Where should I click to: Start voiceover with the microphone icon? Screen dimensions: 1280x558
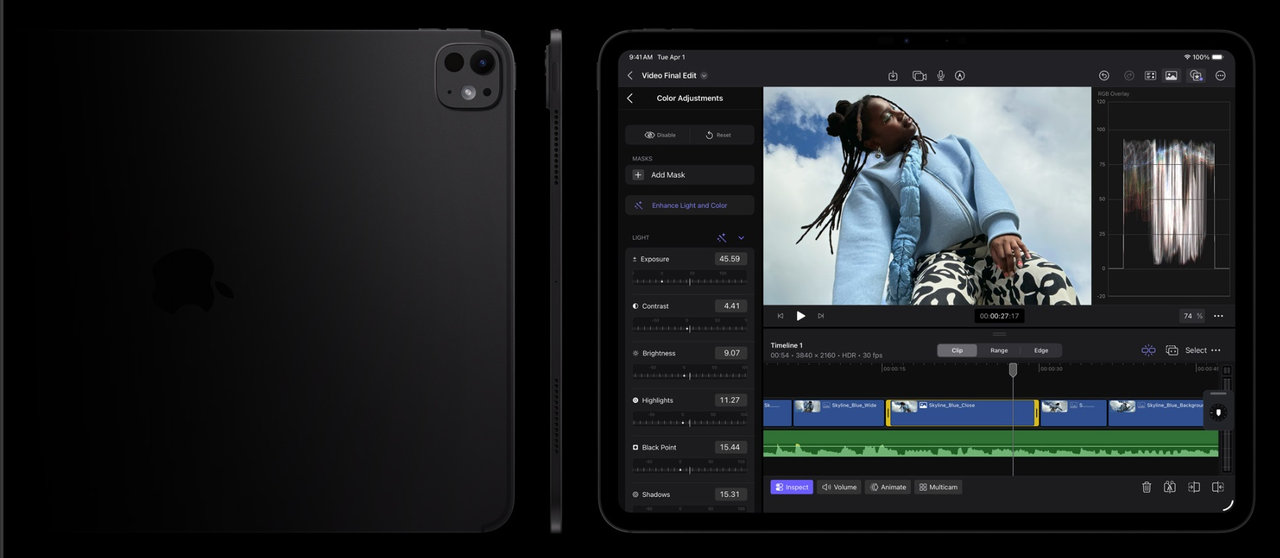coord(940,76)
